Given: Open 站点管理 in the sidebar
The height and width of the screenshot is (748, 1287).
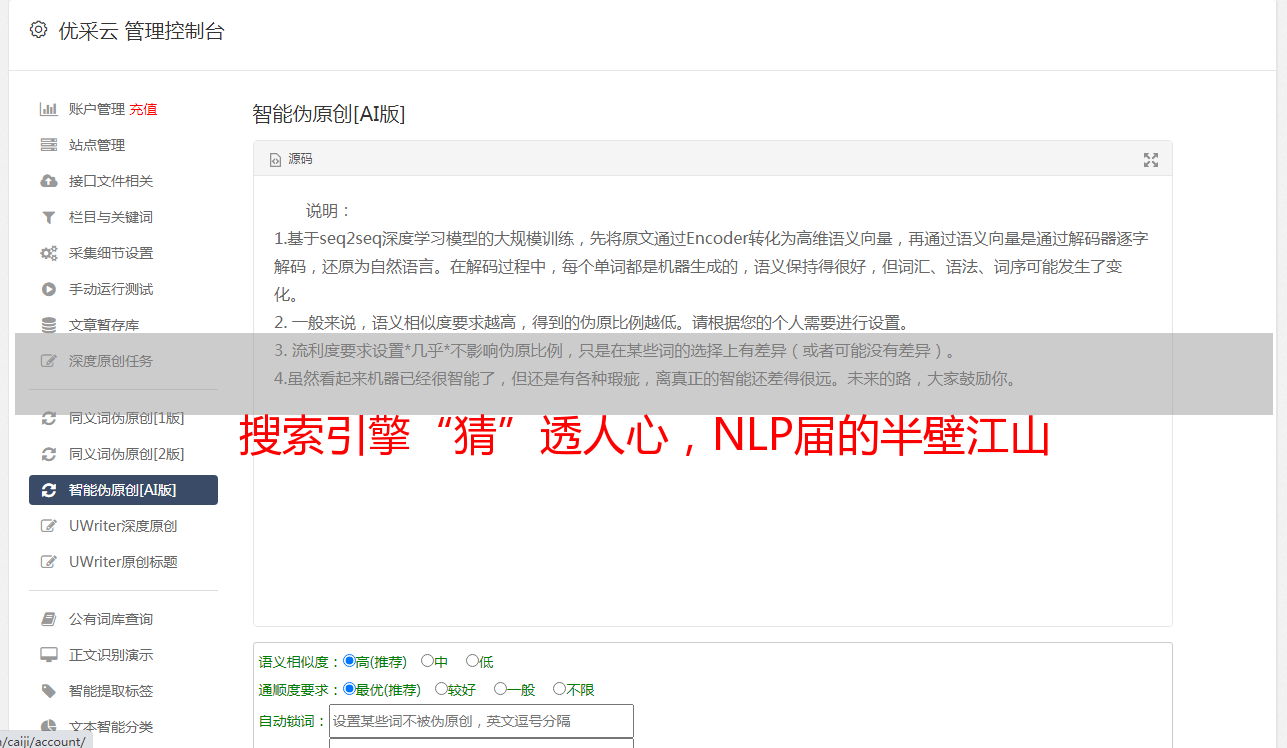Looking at the screenshot, I should (x=97, y=145).
